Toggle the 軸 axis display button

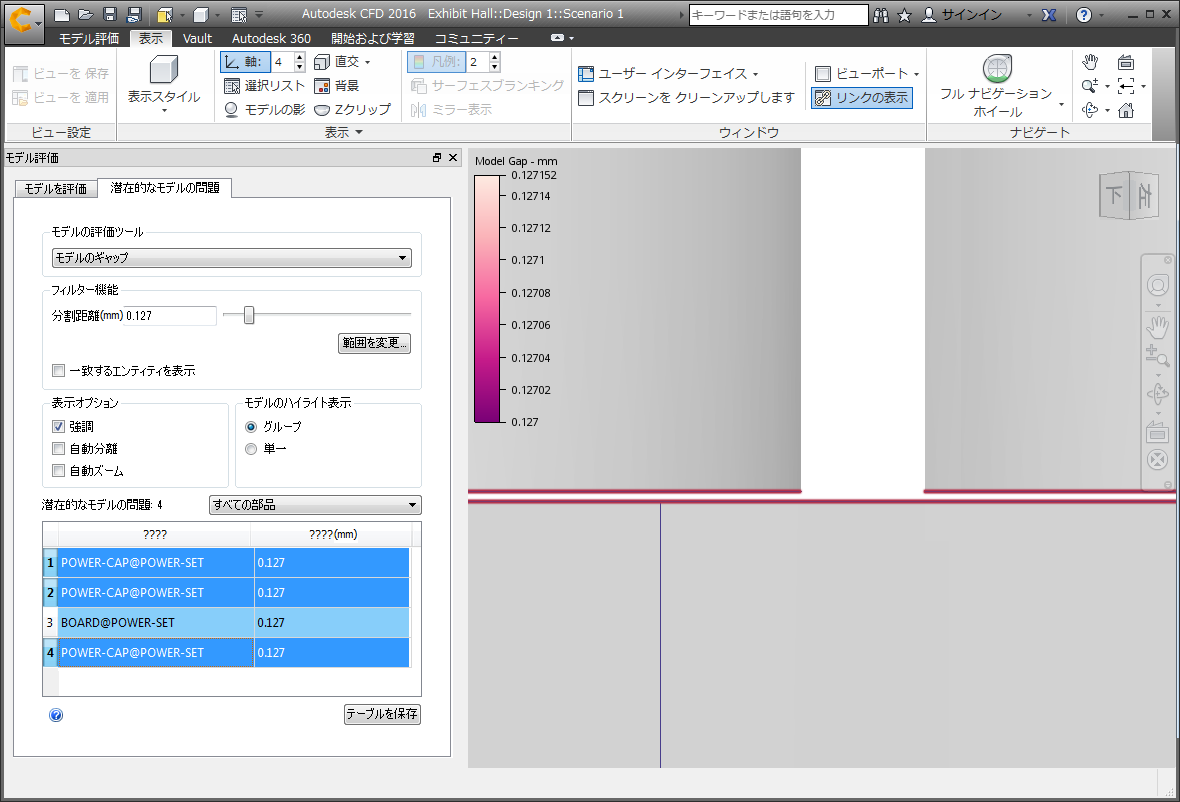point(245,62)
